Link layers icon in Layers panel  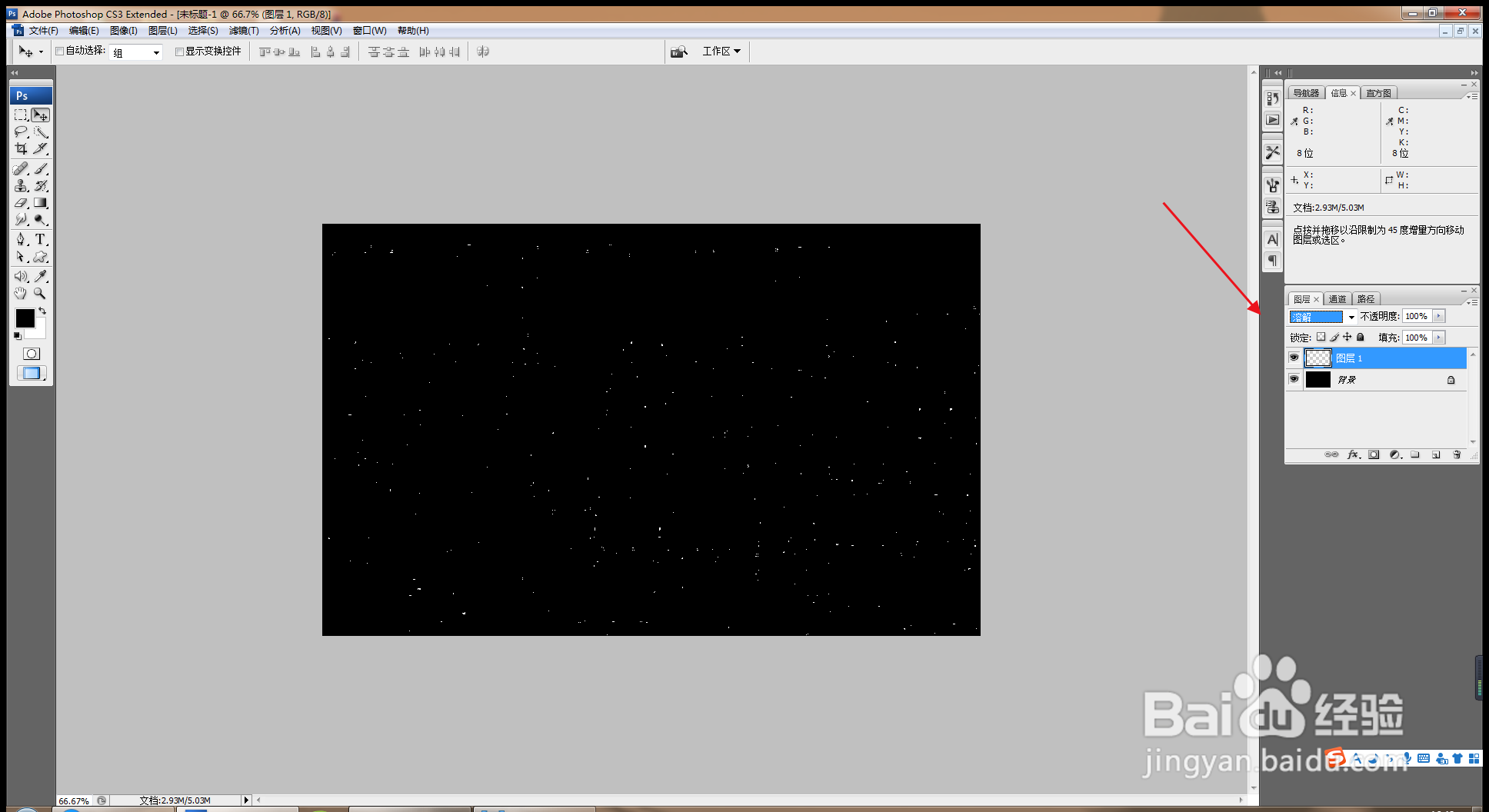click(x=1331, y=455)
